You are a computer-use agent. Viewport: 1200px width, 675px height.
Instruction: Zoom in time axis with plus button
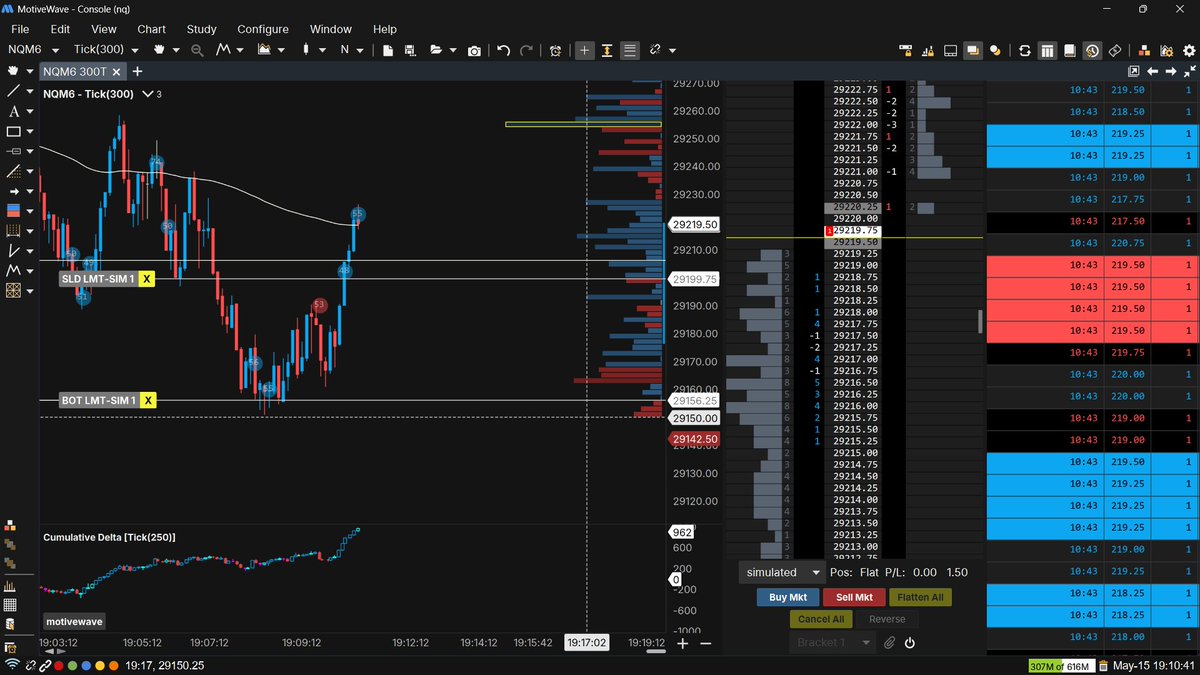pos(683,643)
